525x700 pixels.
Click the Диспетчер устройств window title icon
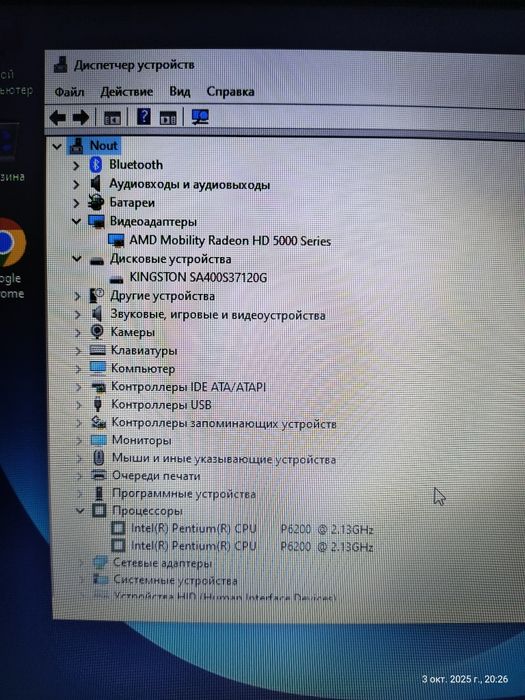click(x=61, y=65)
